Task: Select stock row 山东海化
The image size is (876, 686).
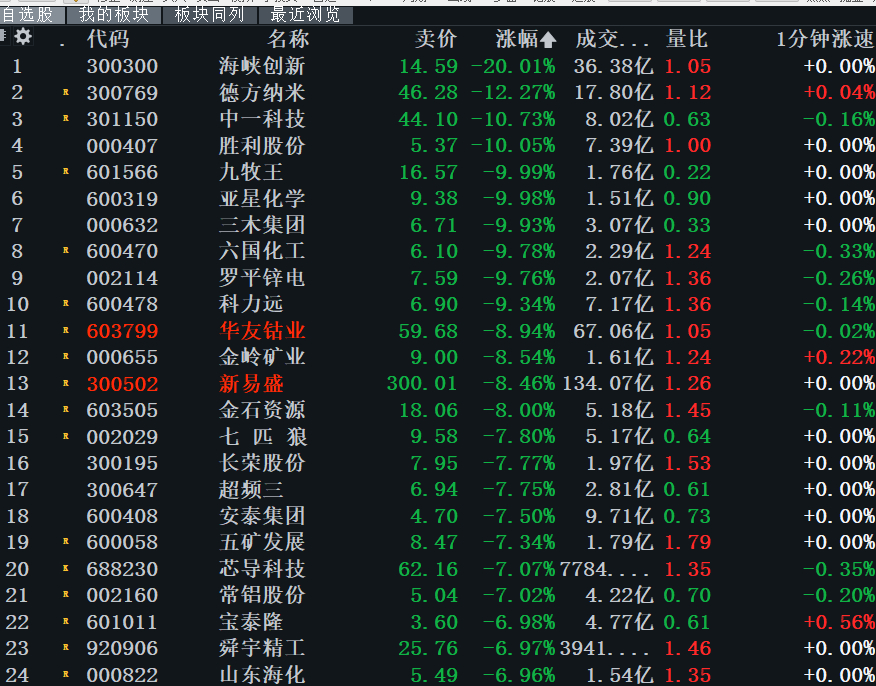Action: pos(438,674)
